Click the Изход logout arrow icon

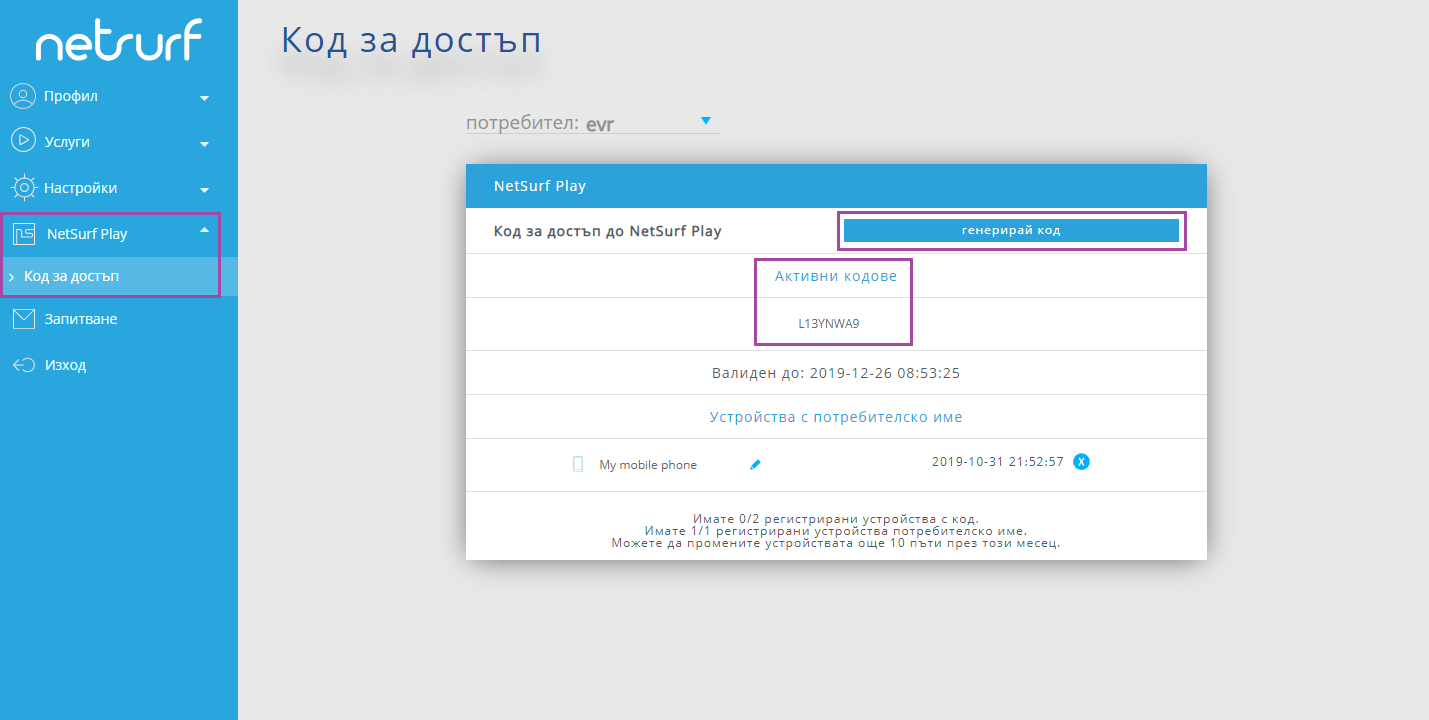[23, 365]
